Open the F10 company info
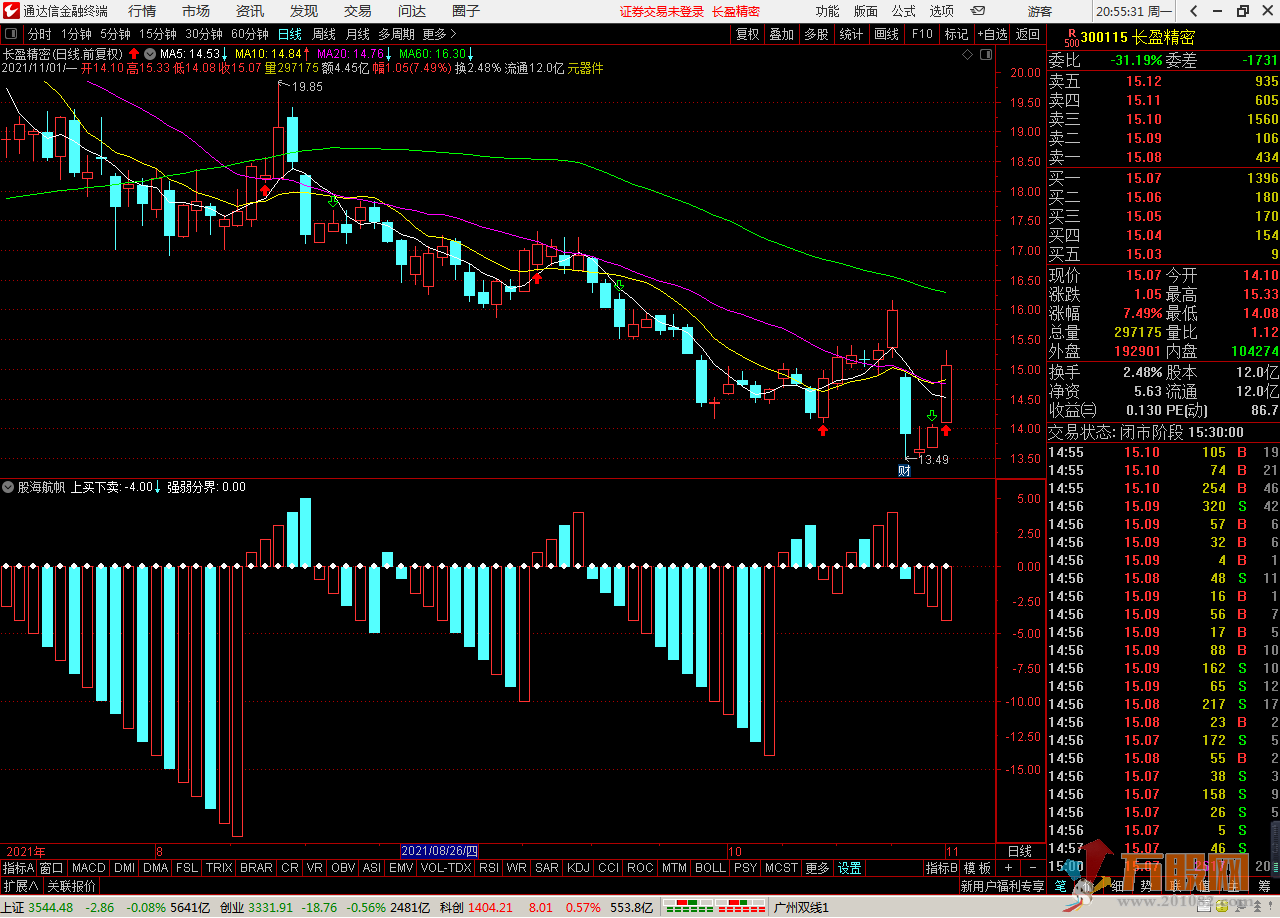1280x918 pixels. tap(922, 34)
